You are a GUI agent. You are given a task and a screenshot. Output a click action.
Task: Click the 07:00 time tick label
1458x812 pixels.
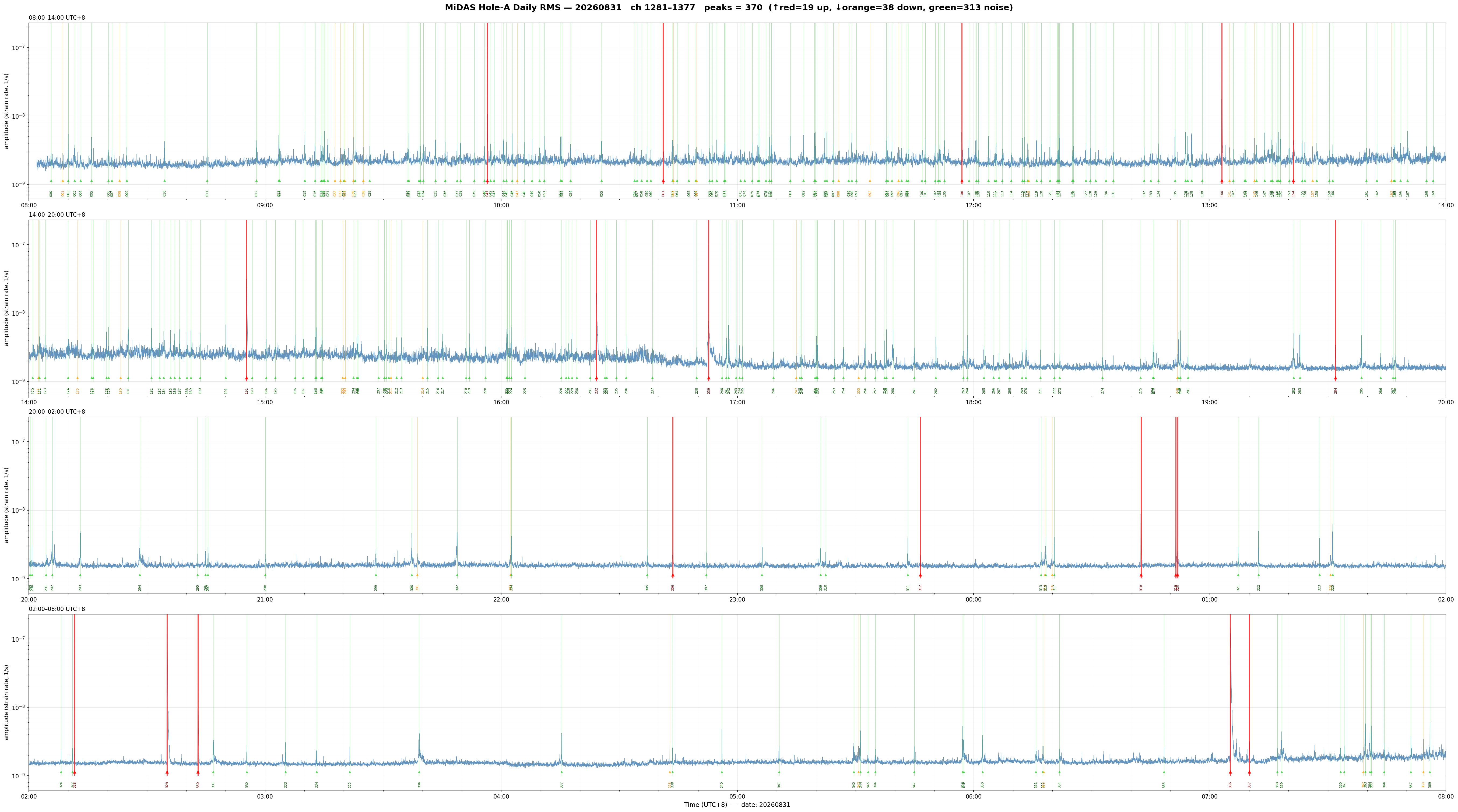pos(1210,797)
